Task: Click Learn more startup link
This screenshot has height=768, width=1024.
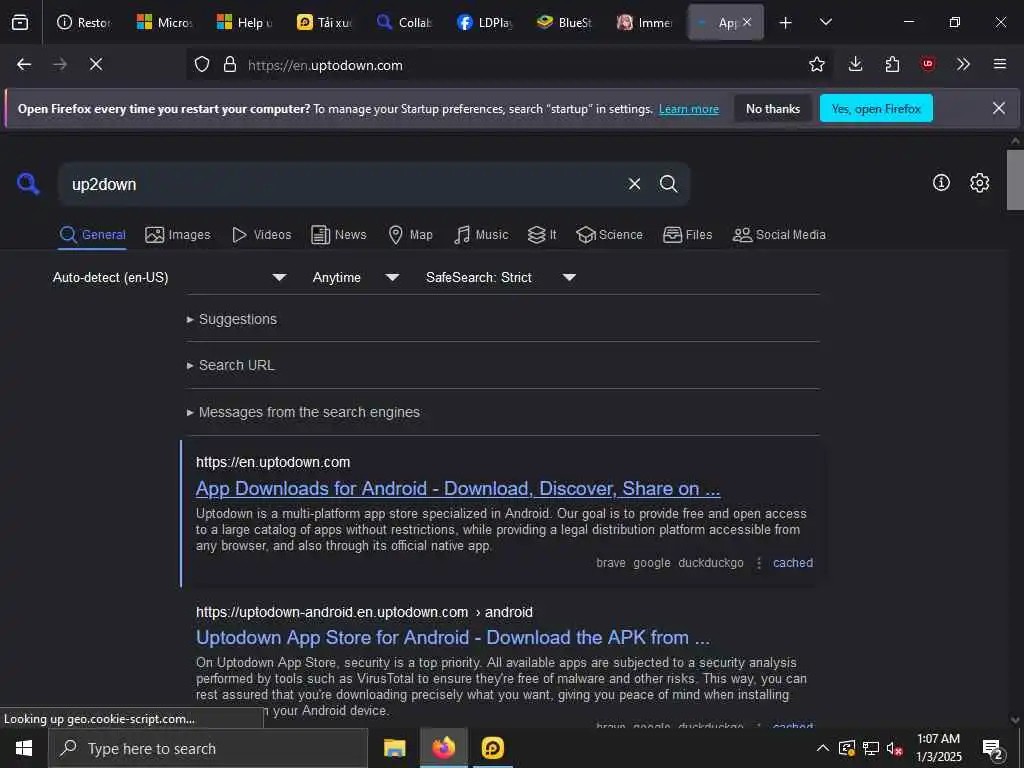Action: 689,109
